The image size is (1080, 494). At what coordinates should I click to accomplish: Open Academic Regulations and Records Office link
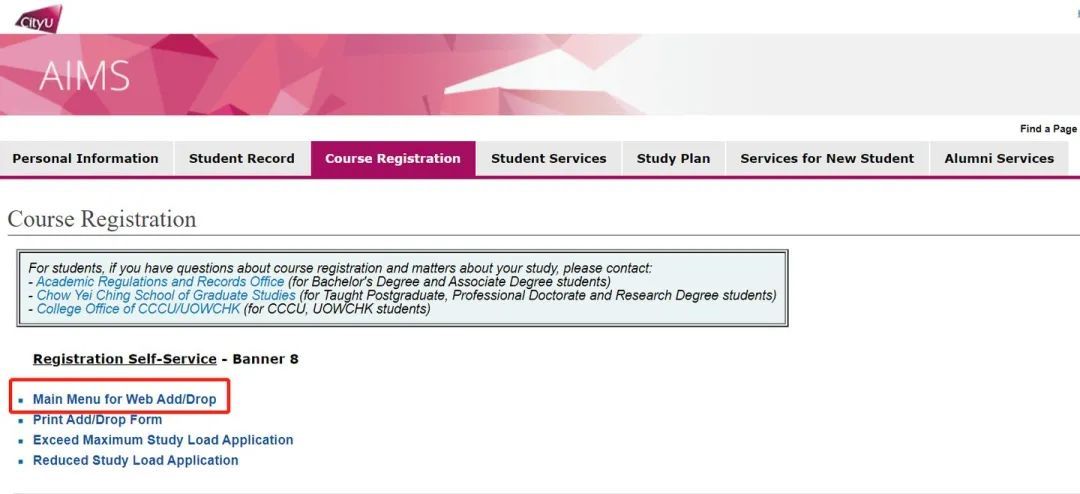tap(160, 282)
